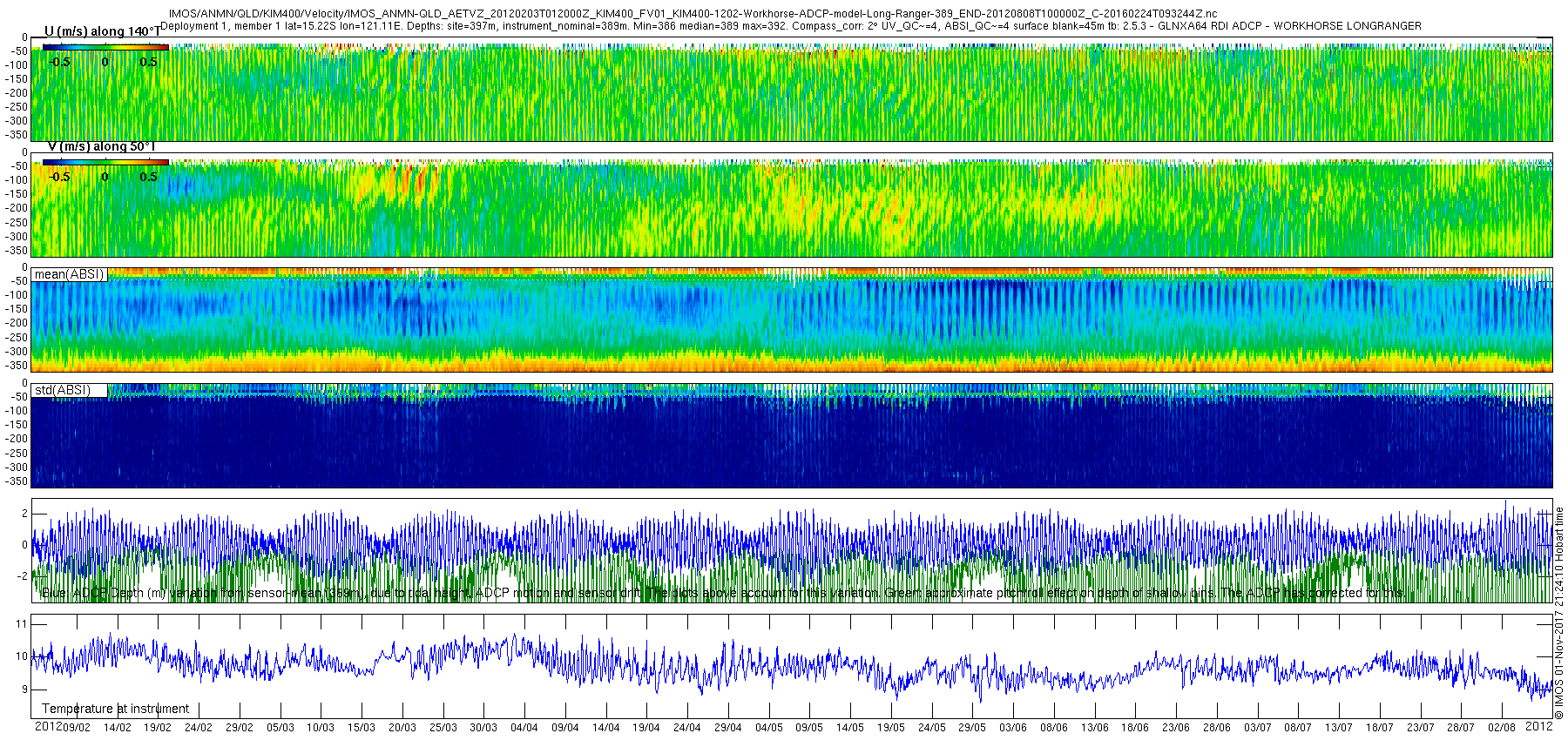Click the '19/04' date tick label

[x=645, y=727]
